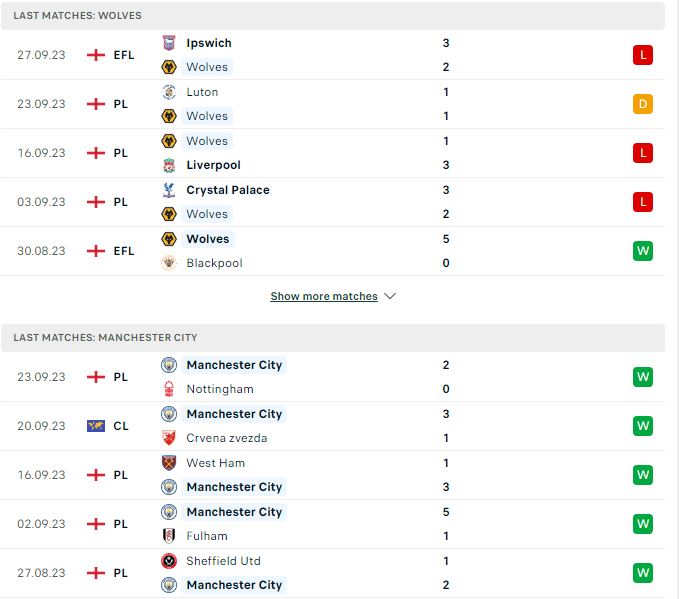679x599 pixels.
Task: Click red L badge for Ipswich match
Action: (643, 55)
